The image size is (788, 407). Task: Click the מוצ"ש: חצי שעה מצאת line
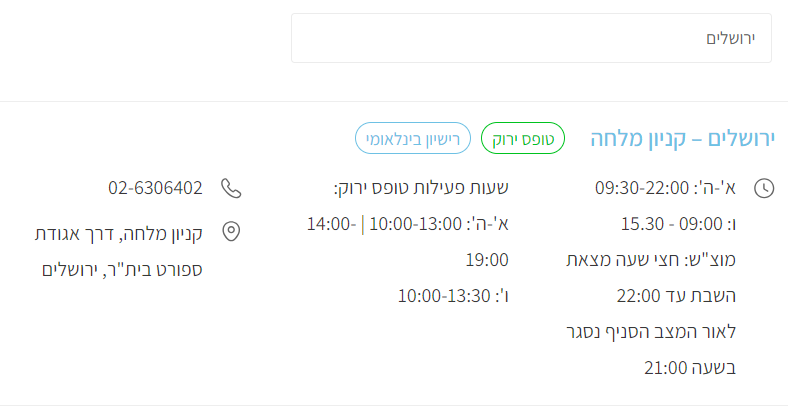tap(651, 260)
